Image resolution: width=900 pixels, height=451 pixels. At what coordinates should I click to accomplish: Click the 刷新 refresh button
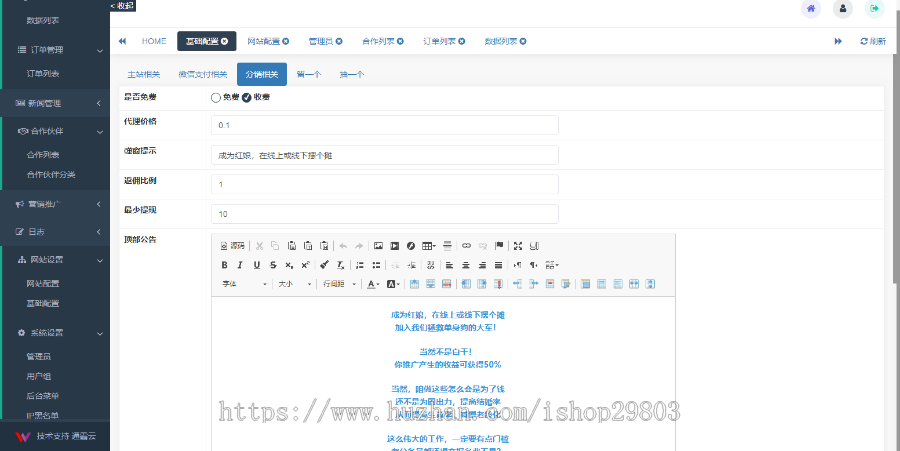point(873,41)
